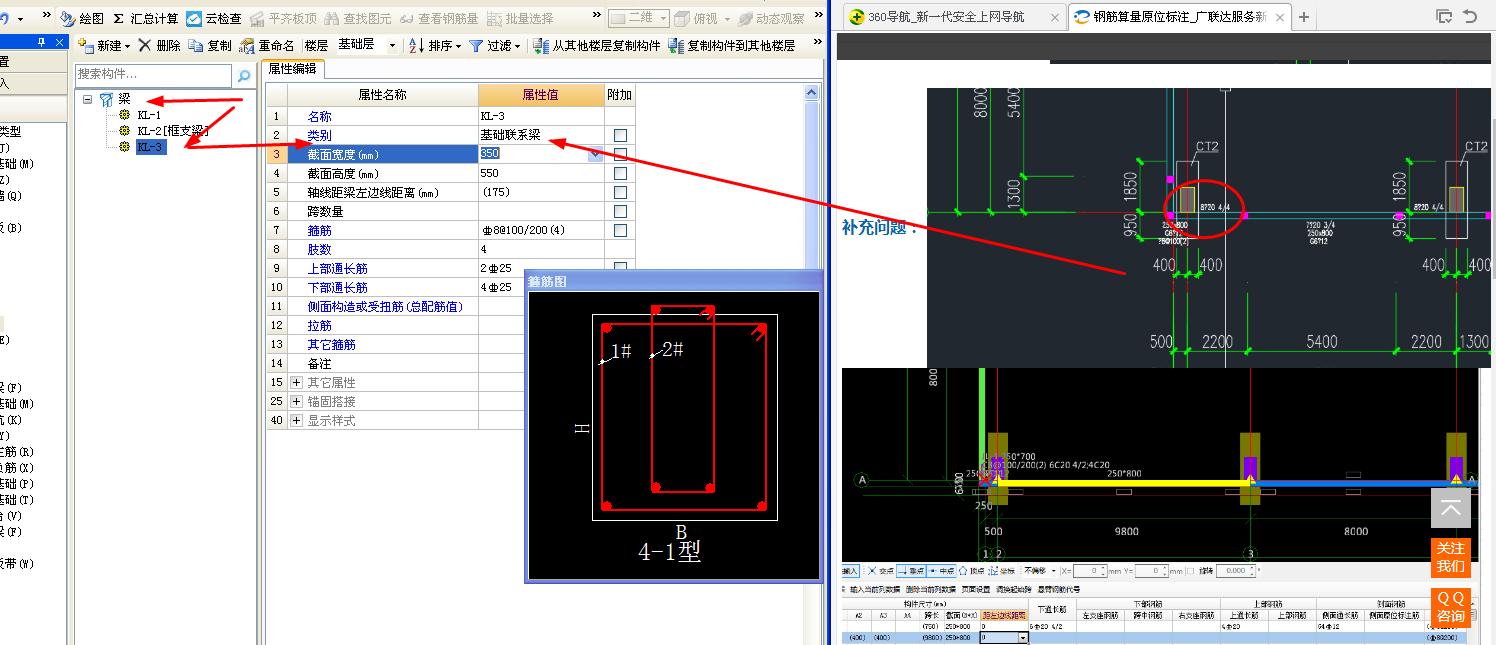Click 过滤 filter funnel icon
Screen dimensions: 1496x645
point(476,45)
